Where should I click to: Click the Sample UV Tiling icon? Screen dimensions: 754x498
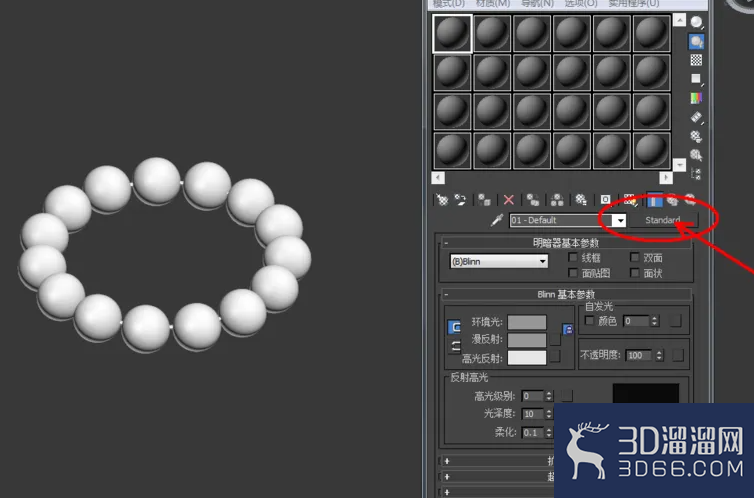coord(696,79)
